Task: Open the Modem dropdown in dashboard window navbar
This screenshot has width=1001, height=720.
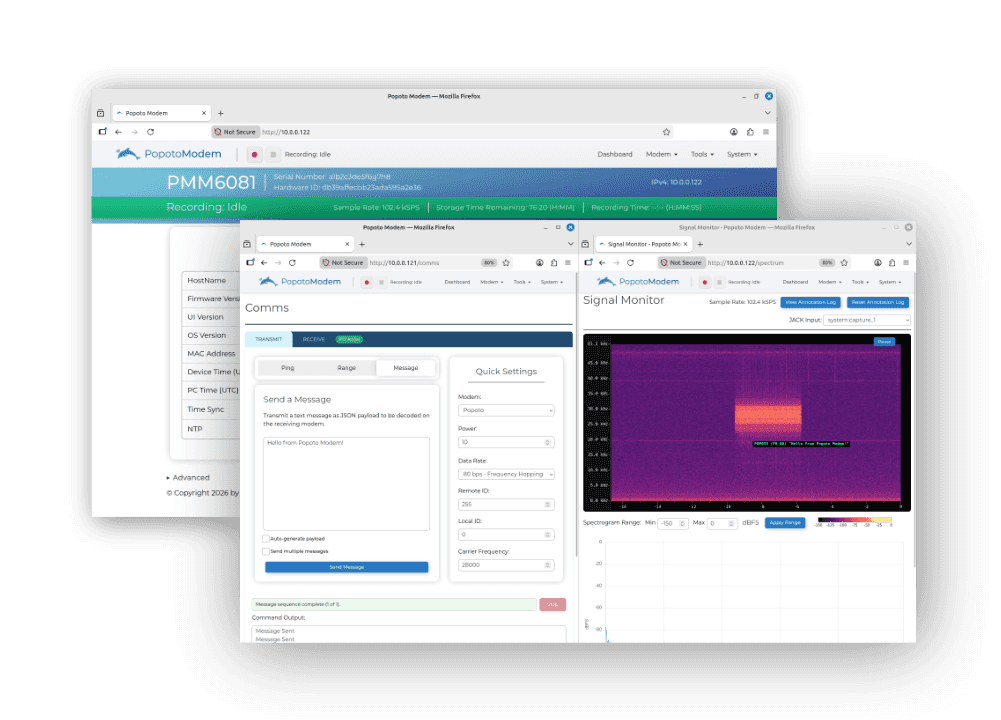Action: click(661, 154)
